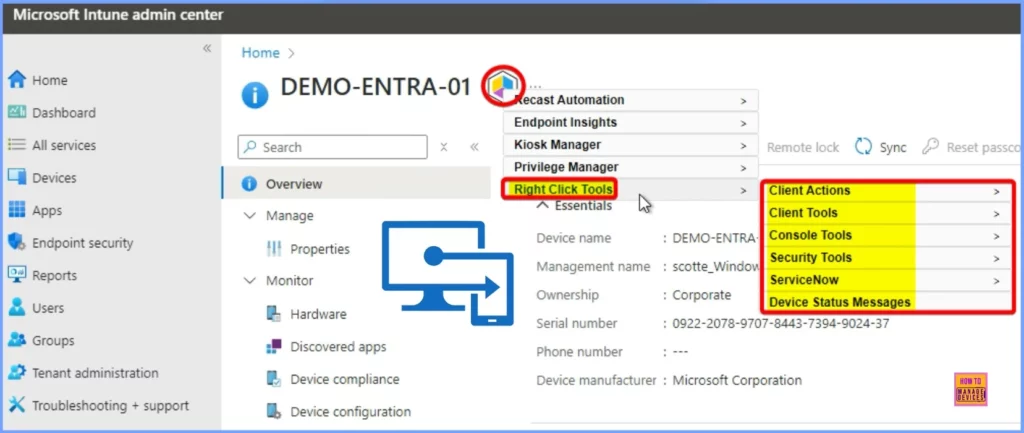The image size is (1024, 433).
Task: Click the Remote lock button
Action: click(x=803, y=148)
